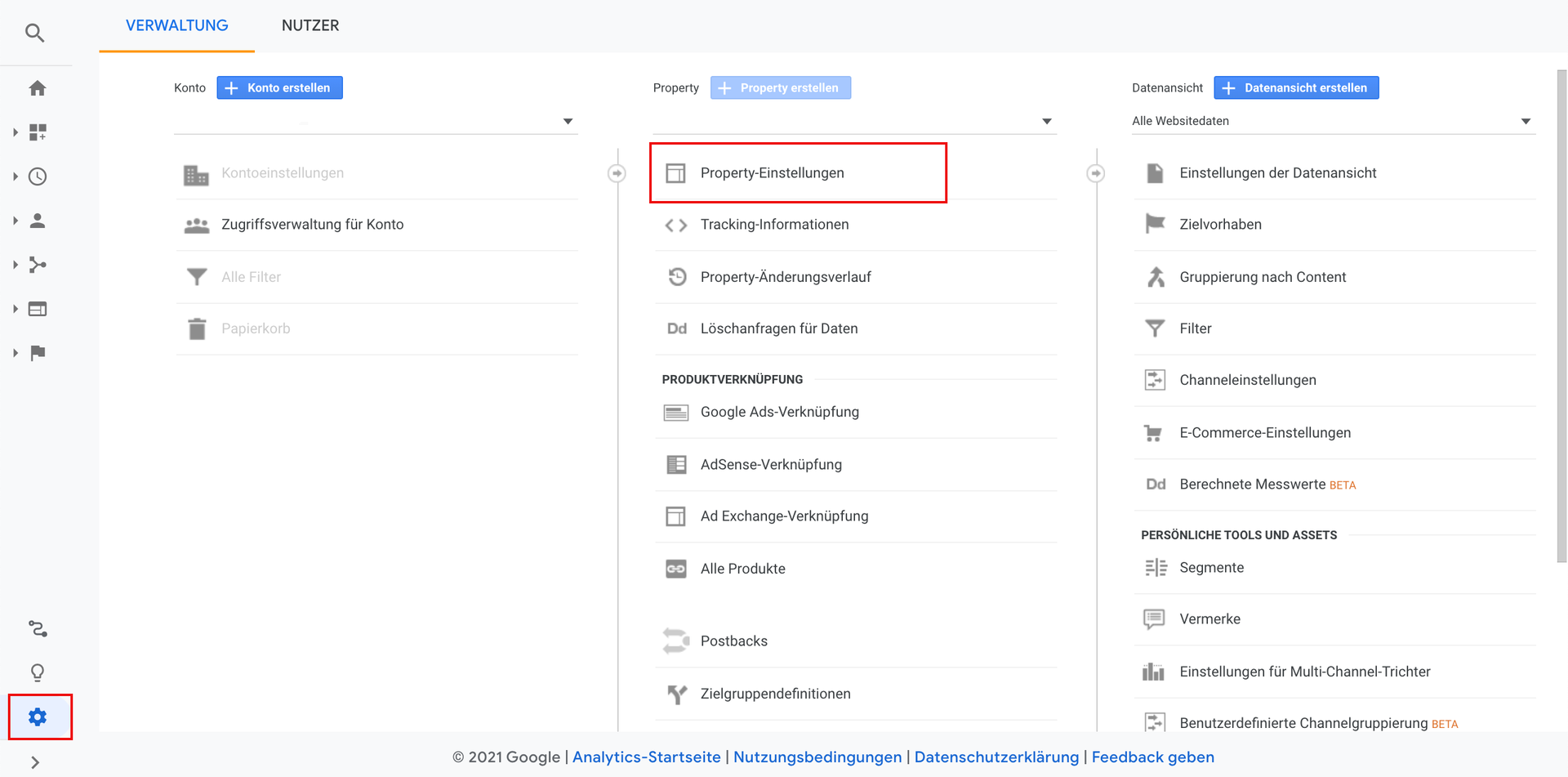Viewport: 1568px width, 777px height.
Task: Click the Audience person icon in sidebar
Action: (x=38, y=221)
